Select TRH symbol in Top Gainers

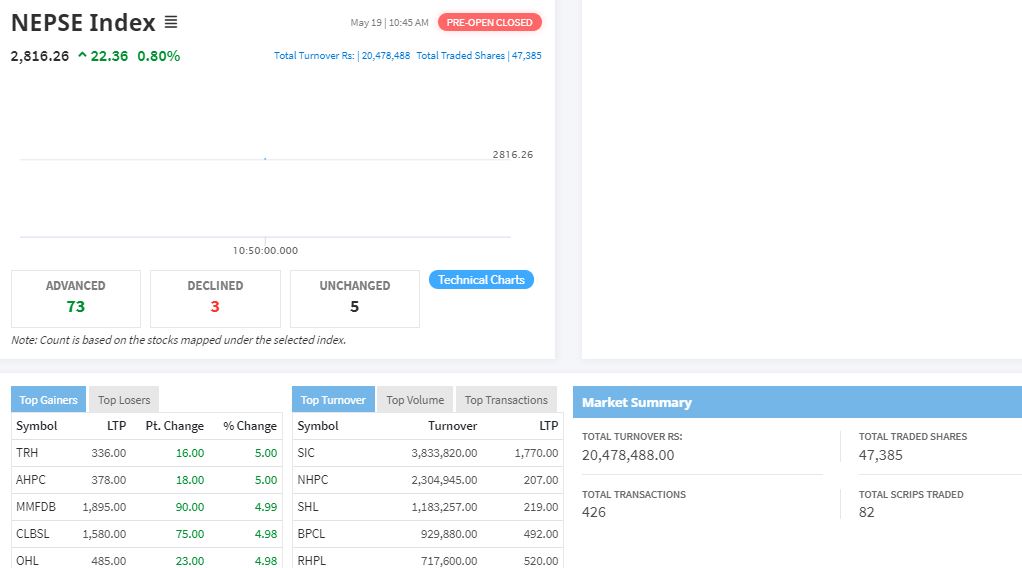27,453
